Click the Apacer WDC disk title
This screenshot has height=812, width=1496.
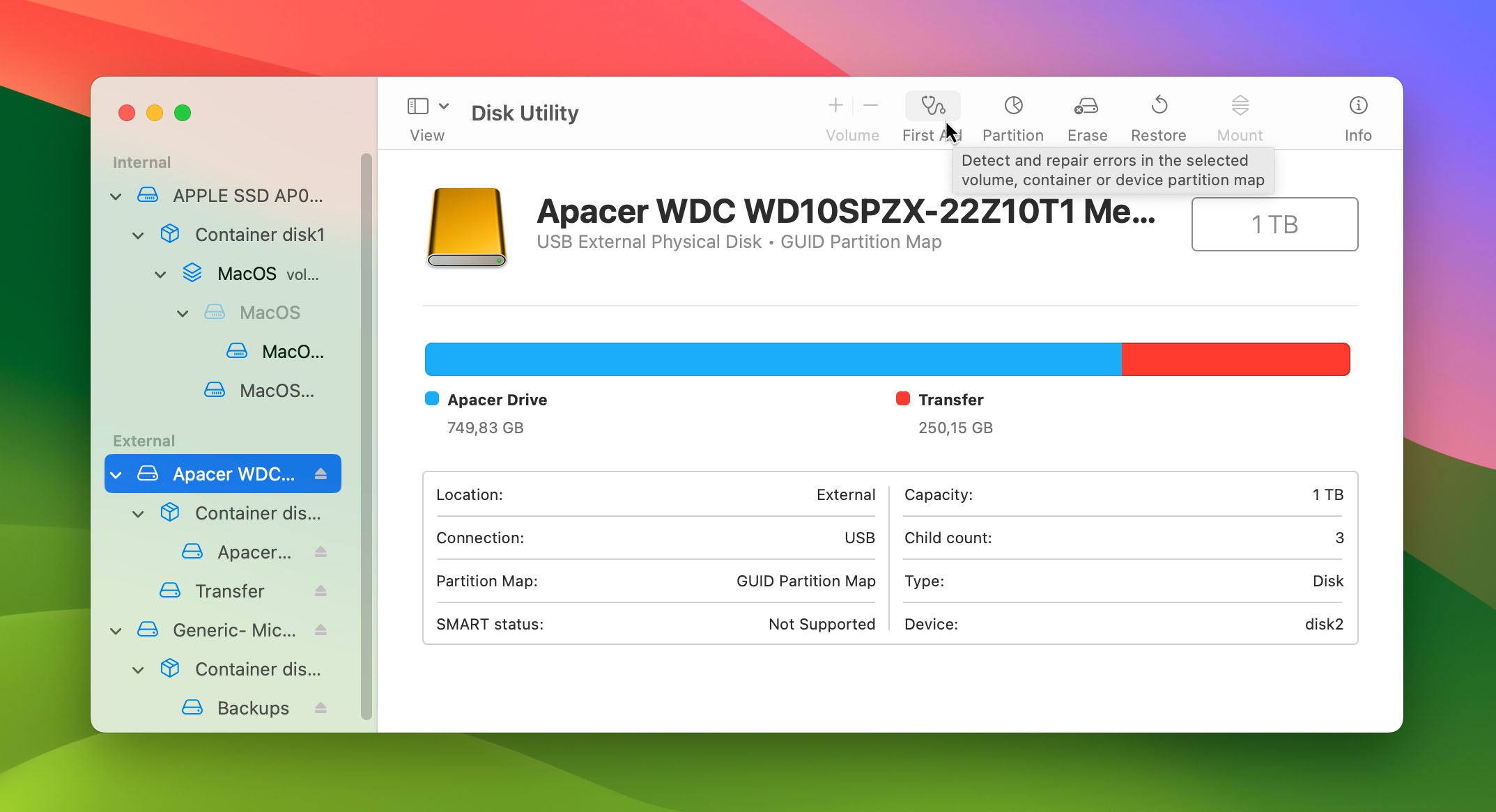point(846,211)
